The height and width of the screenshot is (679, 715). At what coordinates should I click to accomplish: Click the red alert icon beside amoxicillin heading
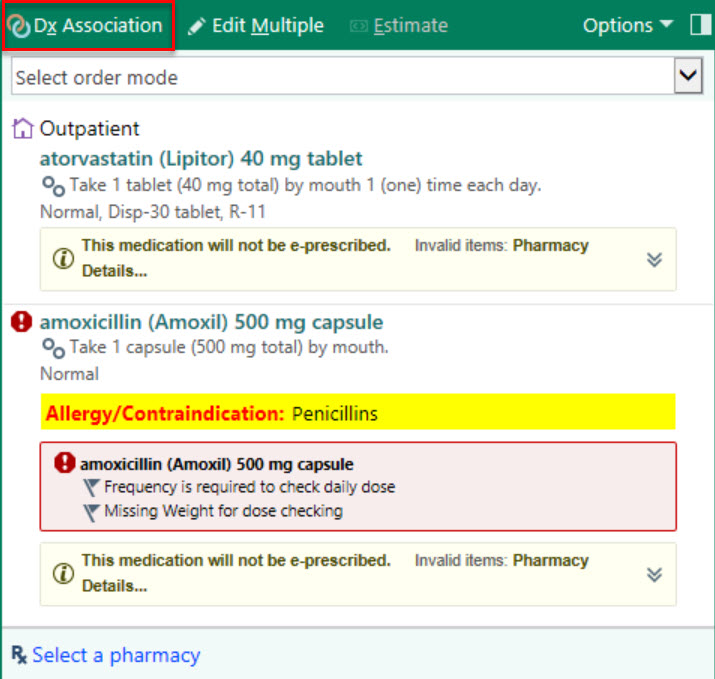(22, 322)
